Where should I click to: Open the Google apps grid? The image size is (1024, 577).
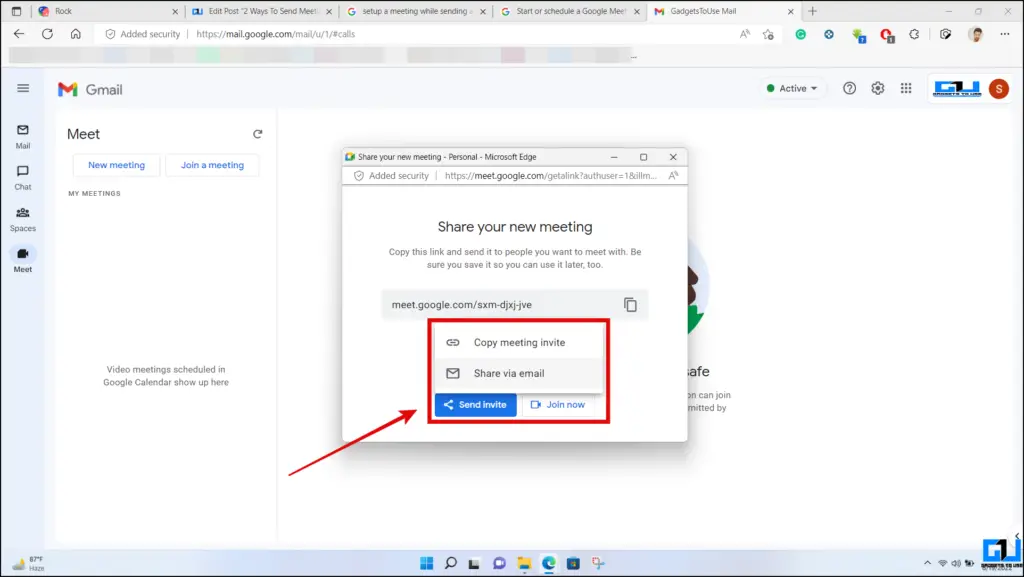click(x=906, y=88)
